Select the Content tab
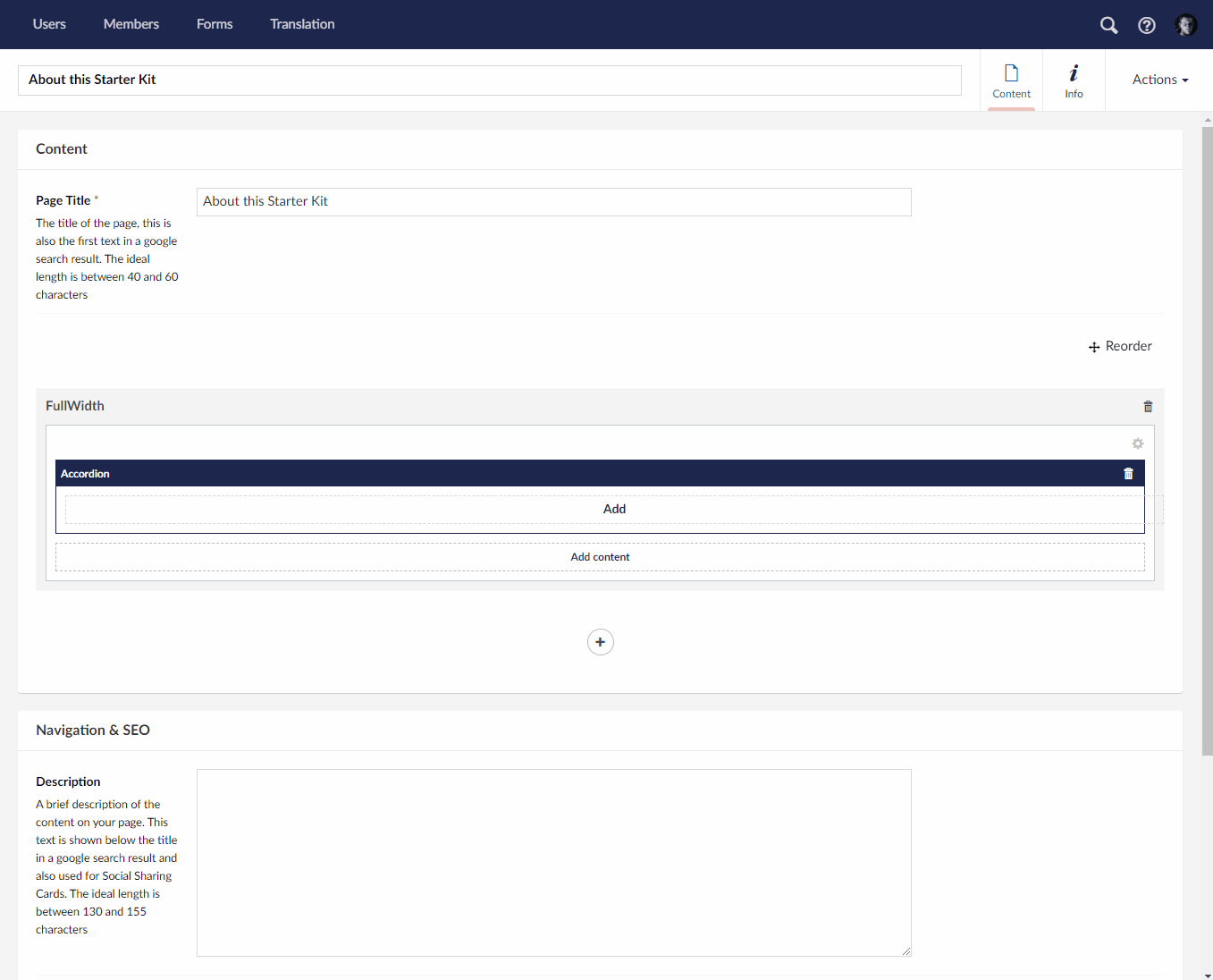Screen dimensions: 1213x980 pyautogui.click(x=1011, y=80)
